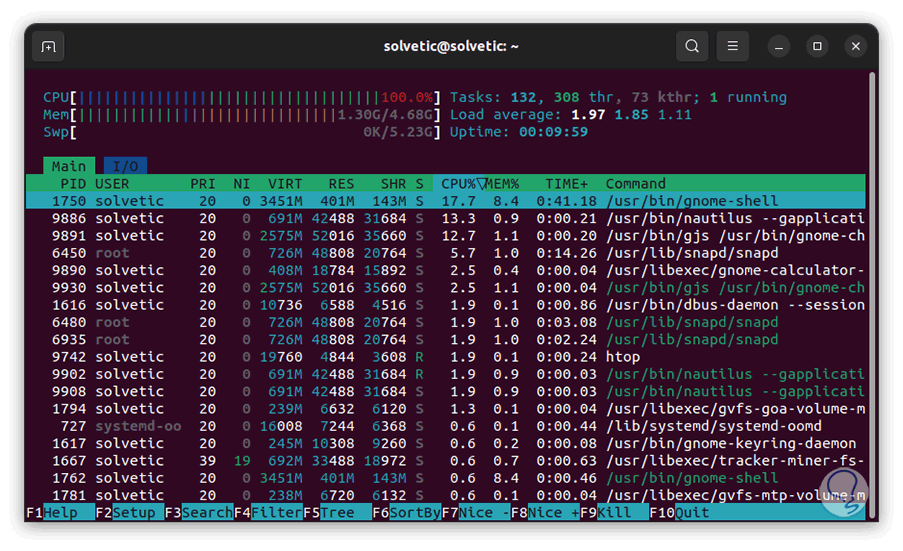Select nautilus thread 9908 row

pyautogui.click(x=445, y=392)
